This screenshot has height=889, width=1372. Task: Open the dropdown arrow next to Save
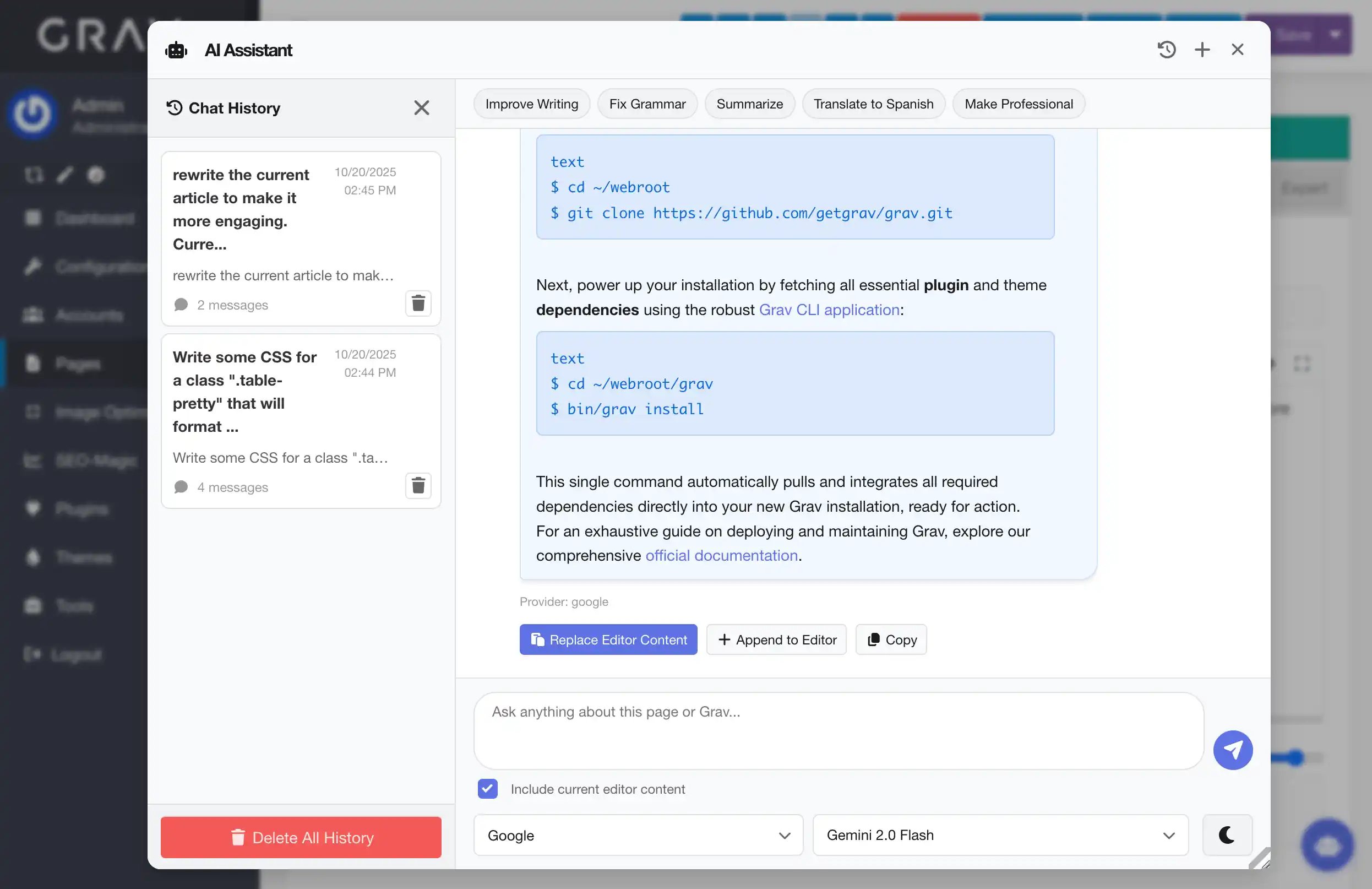coord(1335,35)
